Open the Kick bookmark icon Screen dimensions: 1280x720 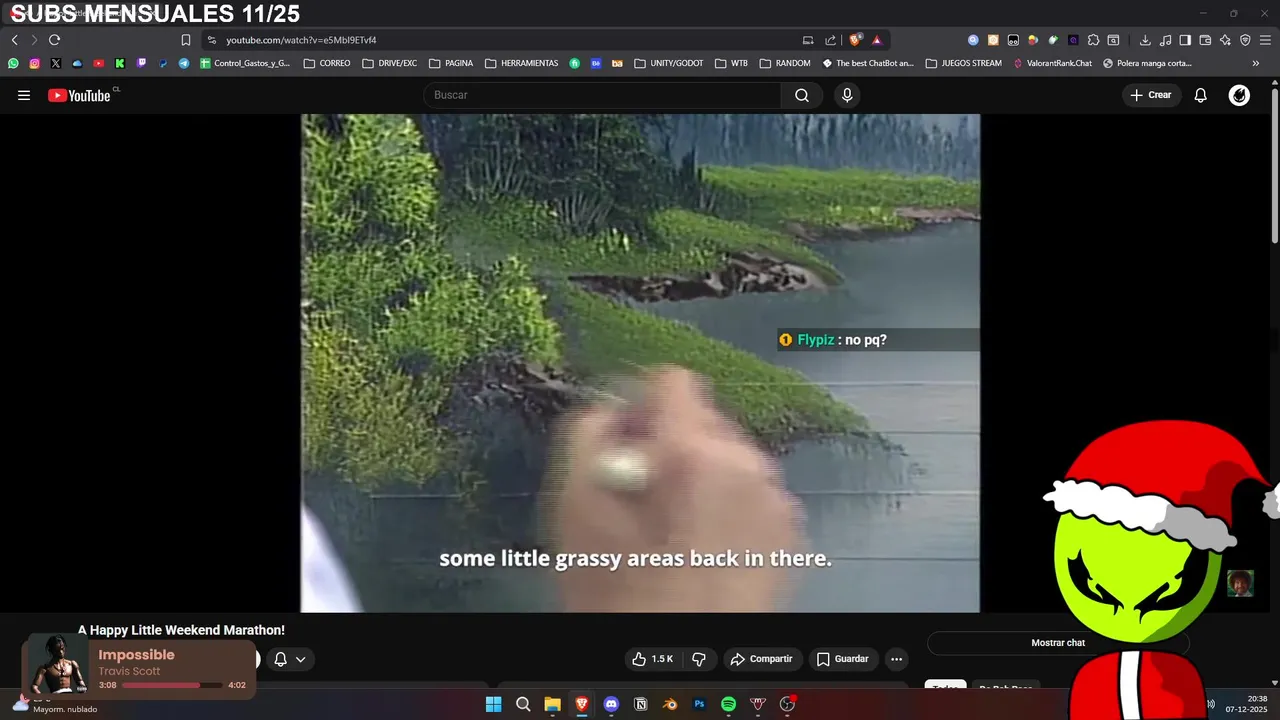pyautogui.click(x=120, y=63)
